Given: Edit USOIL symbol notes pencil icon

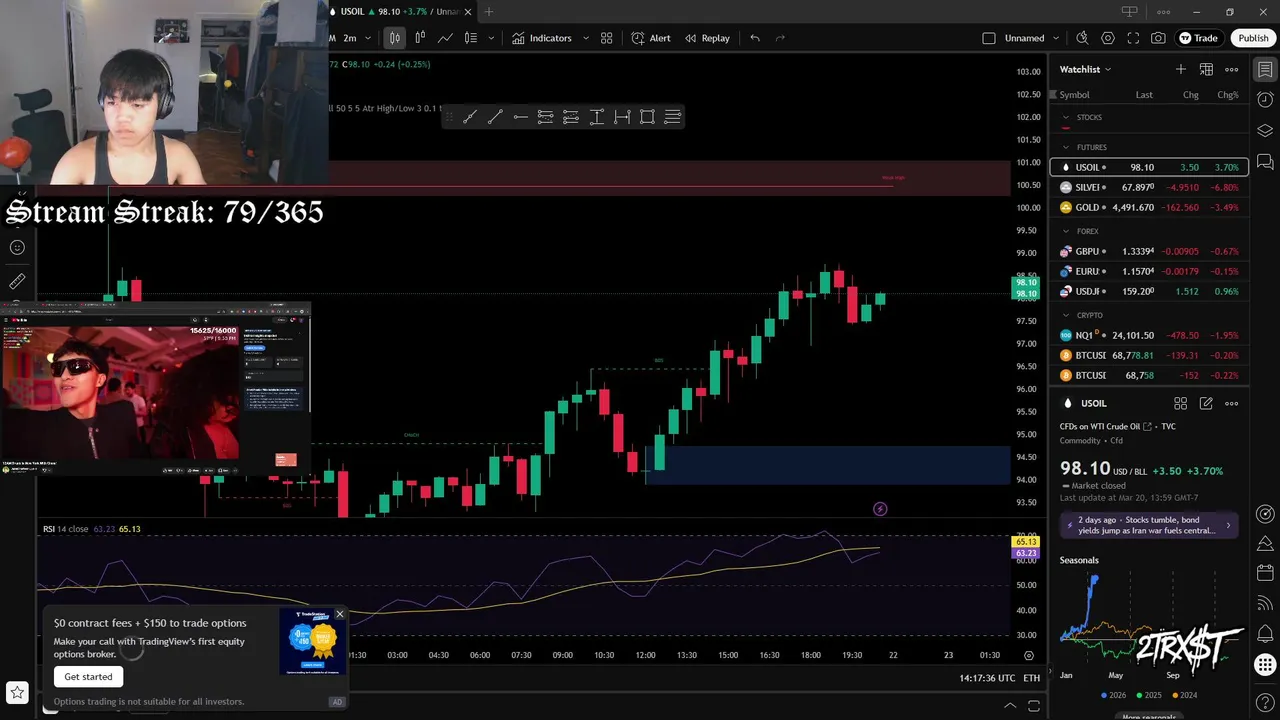Looking at the screenshot, I should coord(1206,403).
